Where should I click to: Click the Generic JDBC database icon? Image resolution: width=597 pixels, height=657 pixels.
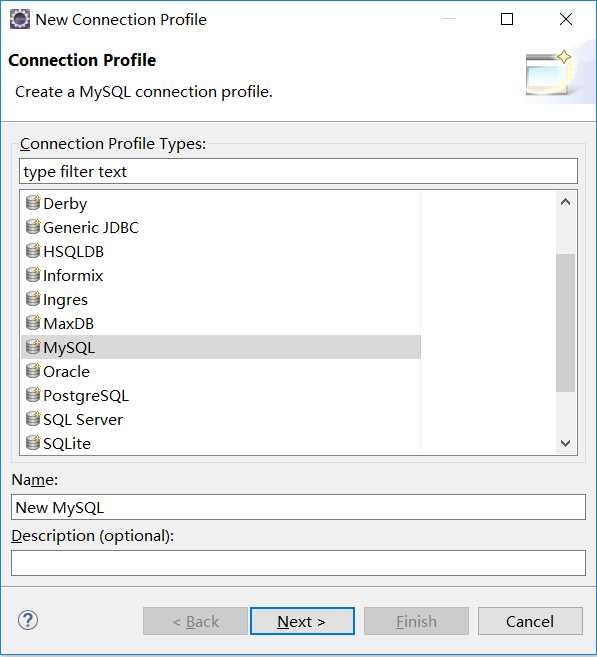click(33, 227)
